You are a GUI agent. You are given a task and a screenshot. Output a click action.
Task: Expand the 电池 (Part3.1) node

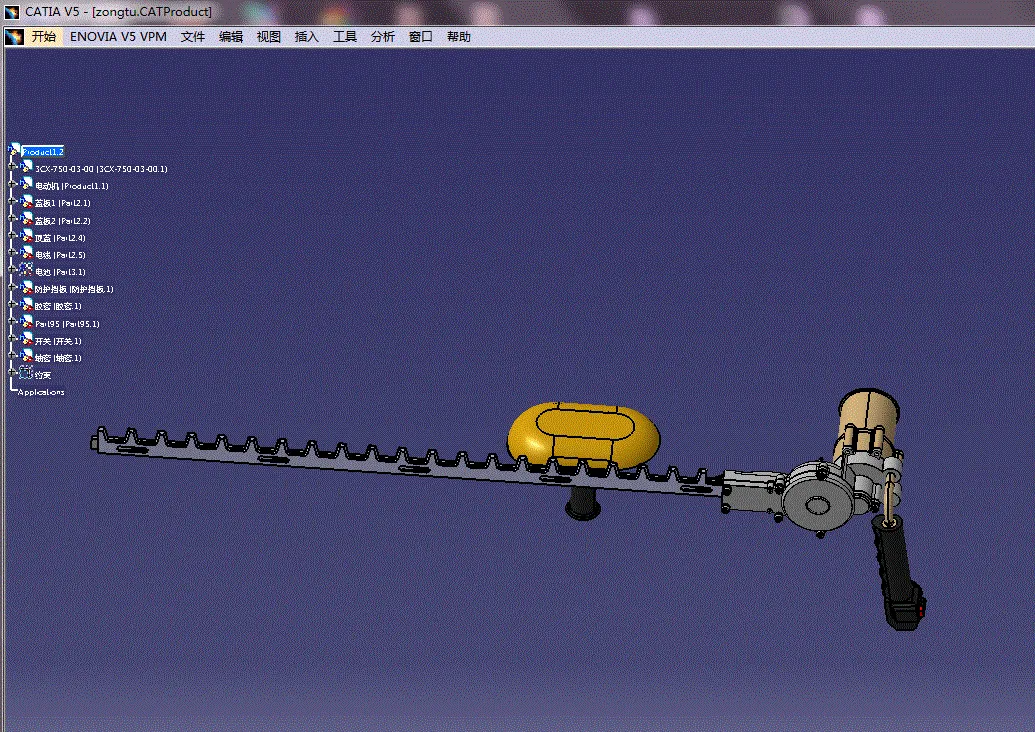pyautogui.click(x=12, y=269)
